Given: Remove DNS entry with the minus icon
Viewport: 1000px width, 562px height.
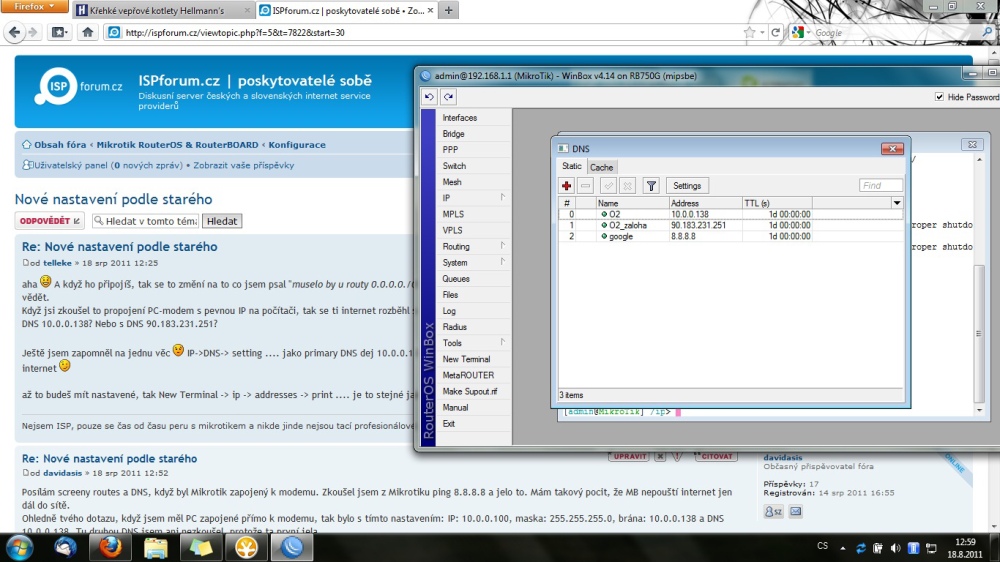Looking at the screenshot, I should 585,186.
